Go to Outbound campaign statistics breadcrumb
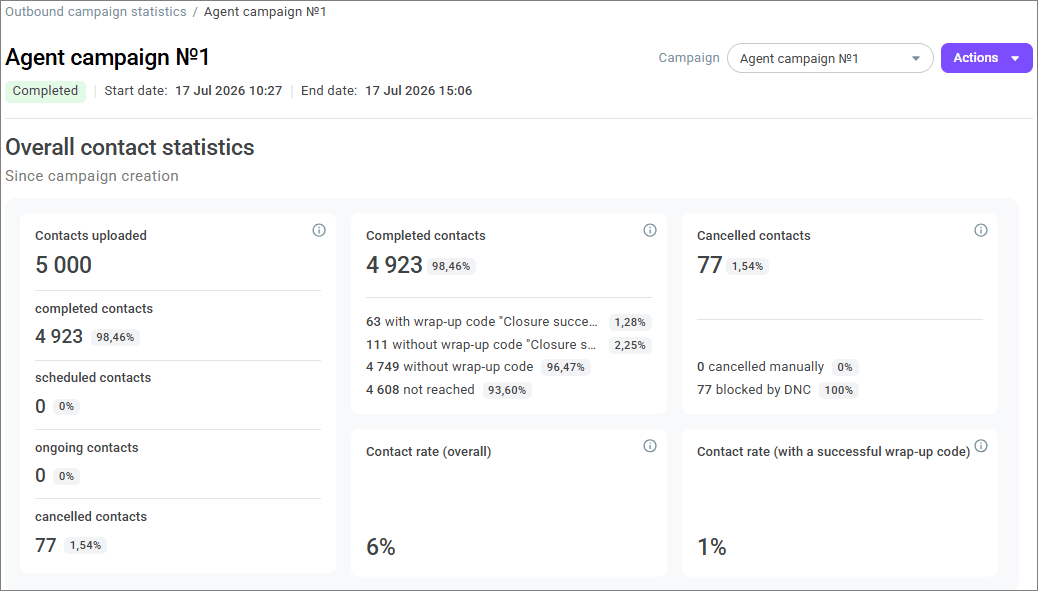Viewport: 1038px width, 591px height. pos(96,12)
